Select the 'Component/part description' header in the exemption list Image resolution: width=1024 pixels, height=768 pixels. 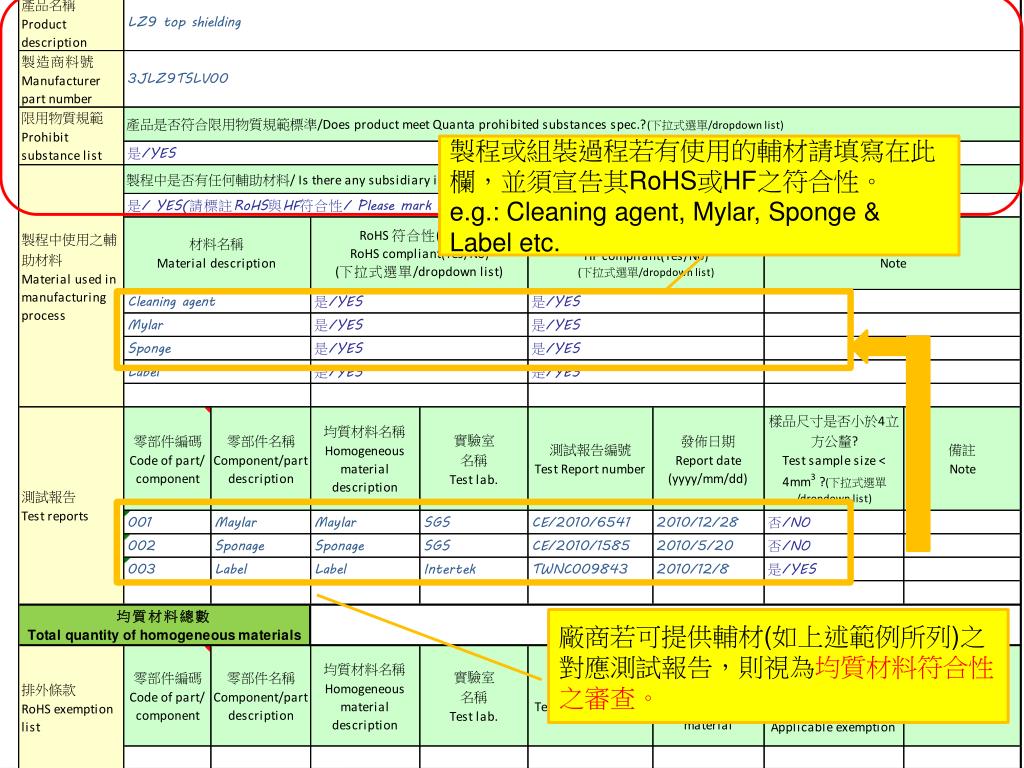point(261,696)
